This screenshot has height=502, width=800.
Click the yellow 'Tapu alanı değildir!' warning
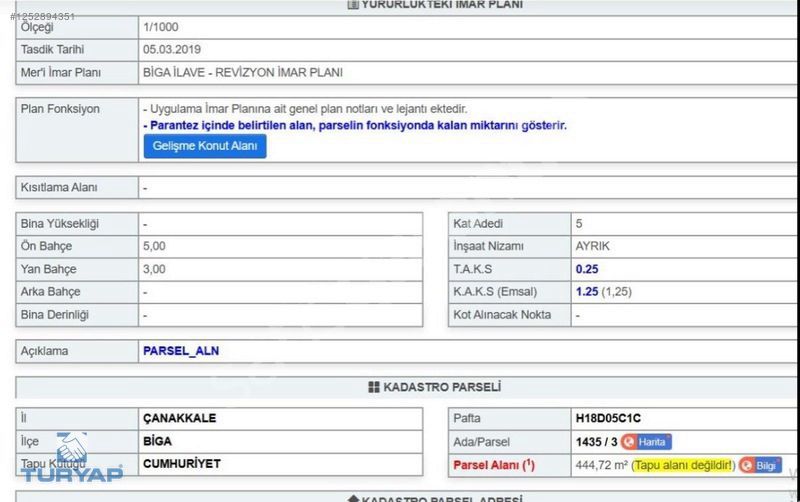click(x=683, y=465)
